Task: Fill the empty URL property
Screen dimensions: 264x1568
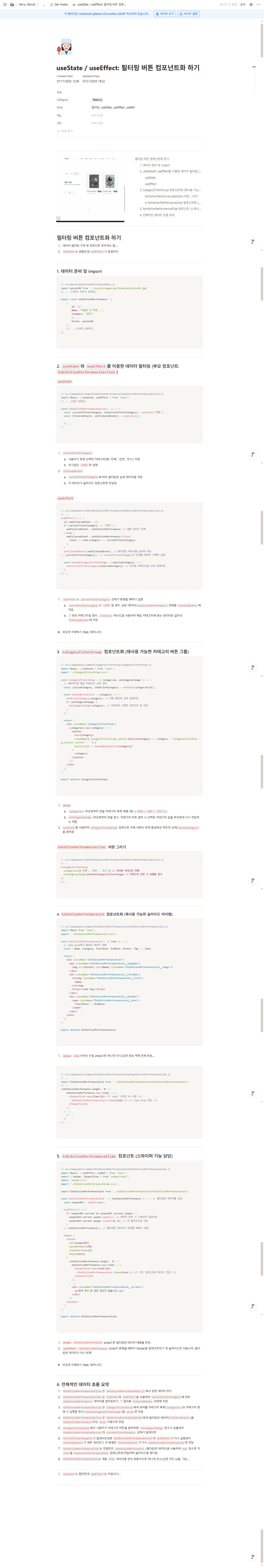Action: tap(97, 123)
